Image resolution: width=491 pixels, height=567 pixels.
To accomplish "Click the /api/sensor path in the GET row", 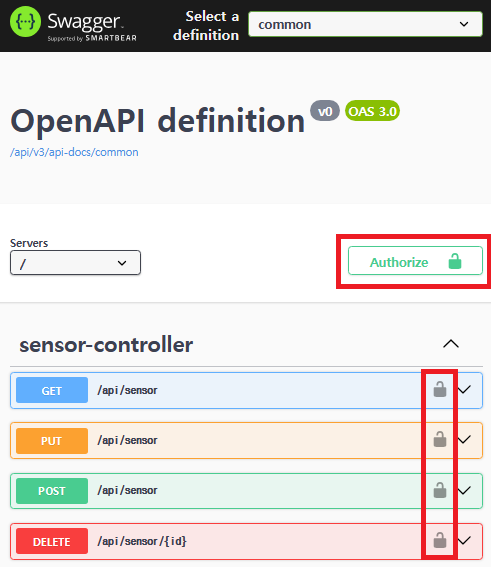I will click(x=127, y=391).
